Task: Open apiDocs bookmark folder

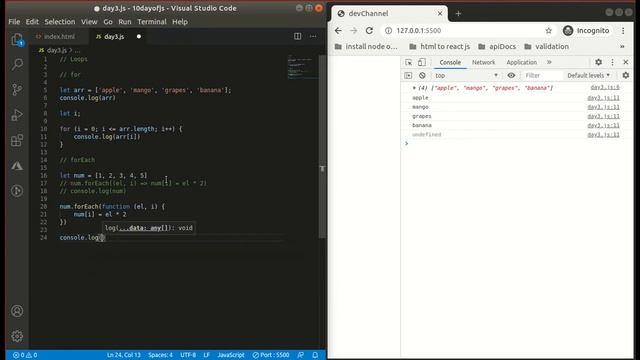Action: coord(497,47)
